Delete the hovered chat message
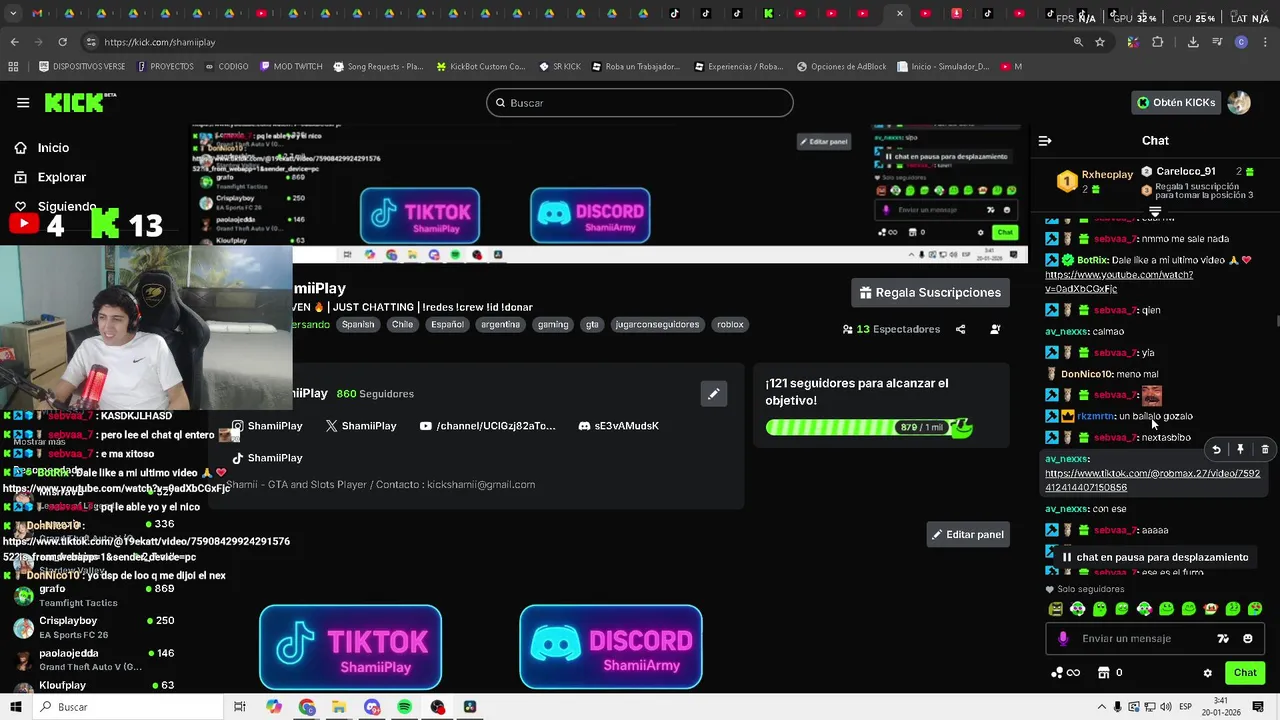The image size is (1280, 720). pyautogui.click(x=1264, y=450)
